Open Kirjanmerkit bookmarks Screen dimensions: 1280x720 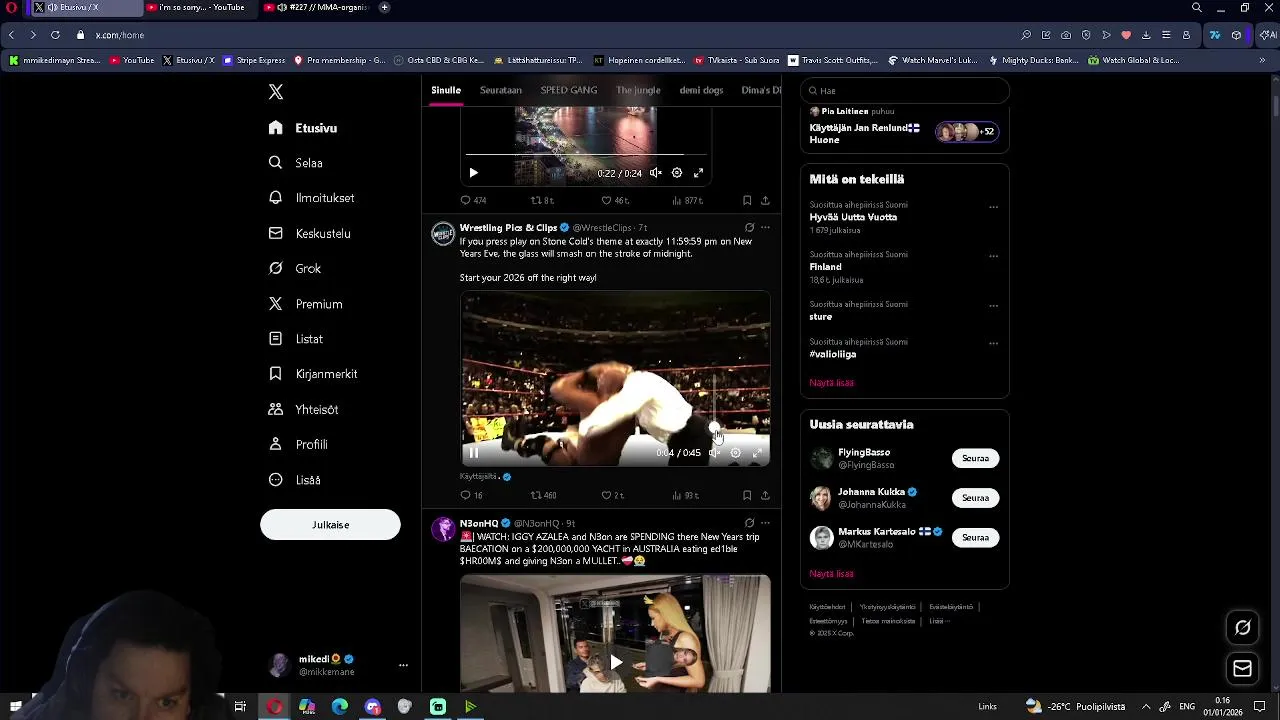[313, 374]
